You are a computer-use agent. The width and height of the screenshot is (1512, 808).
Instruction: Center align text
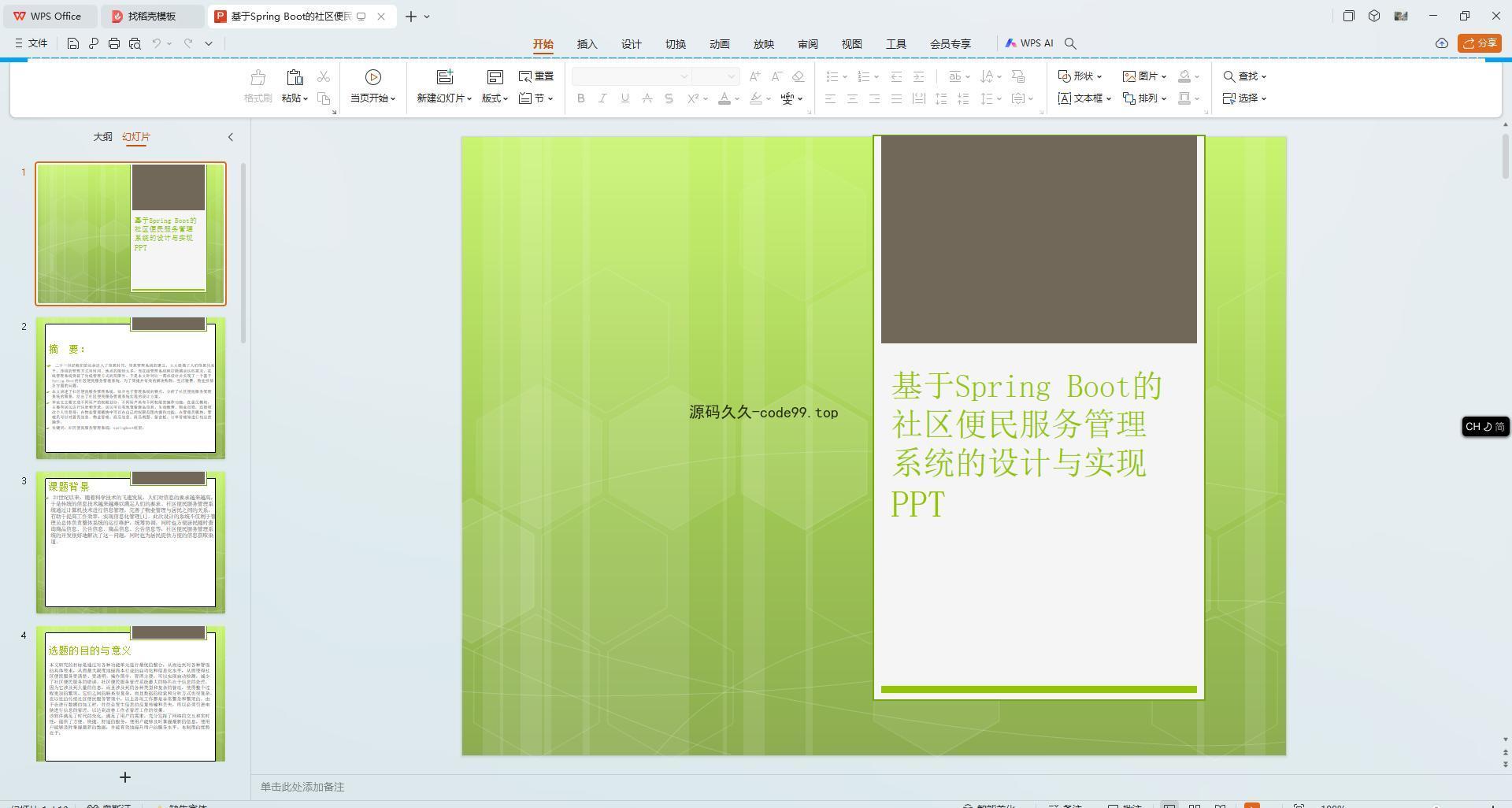tap(852, 98)
